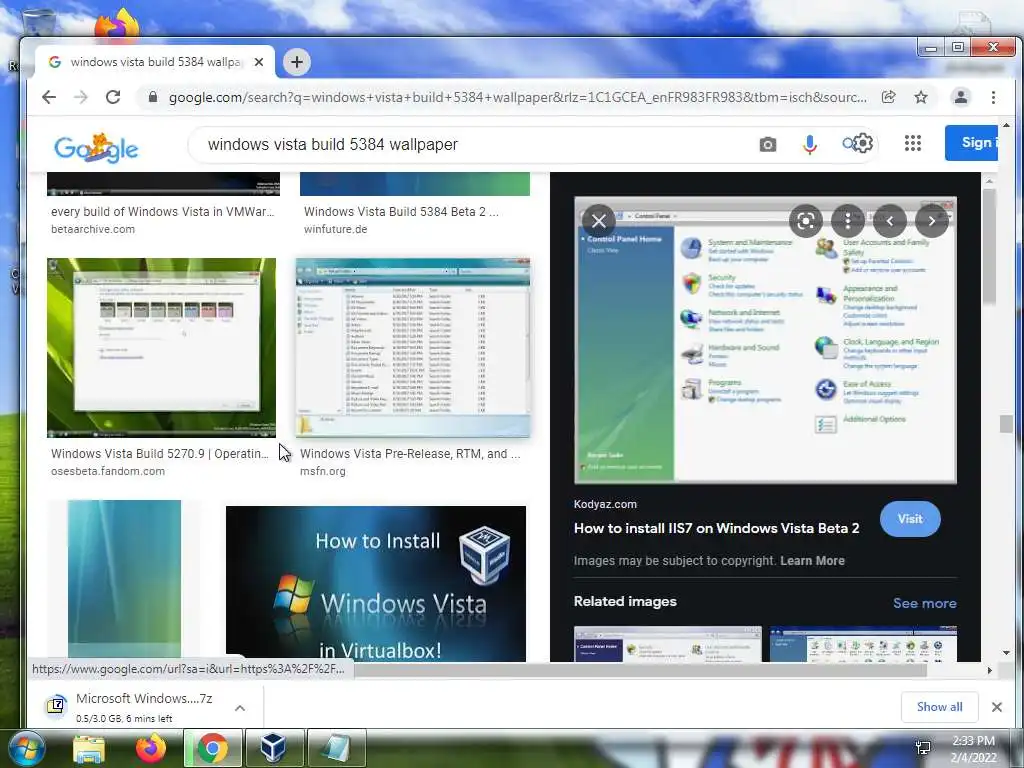Open How to Install Windows Vista in Virtualbox thumbnail
Viewport: 1024px width, 768px height.
point(376,583)
